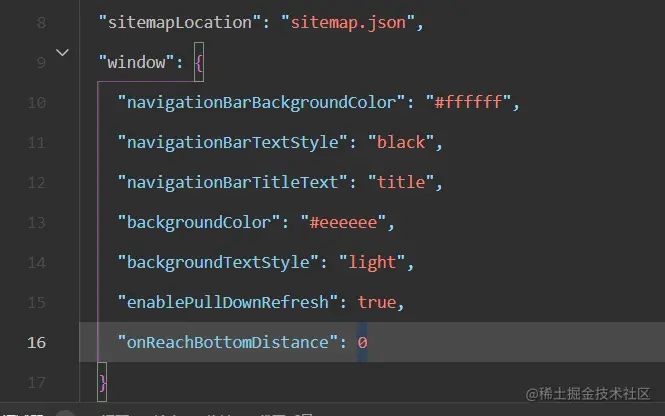Click the "#eeeeee" color value
The height and width of the screenshot is (416, 665).
343,223
